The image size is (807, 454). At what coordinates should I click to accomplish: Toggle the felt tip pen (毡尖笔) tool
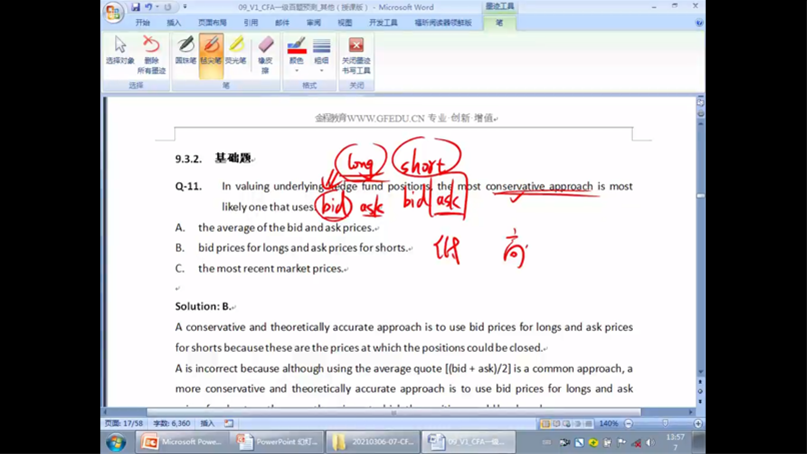pyautogui.click(x=211, y=55)
